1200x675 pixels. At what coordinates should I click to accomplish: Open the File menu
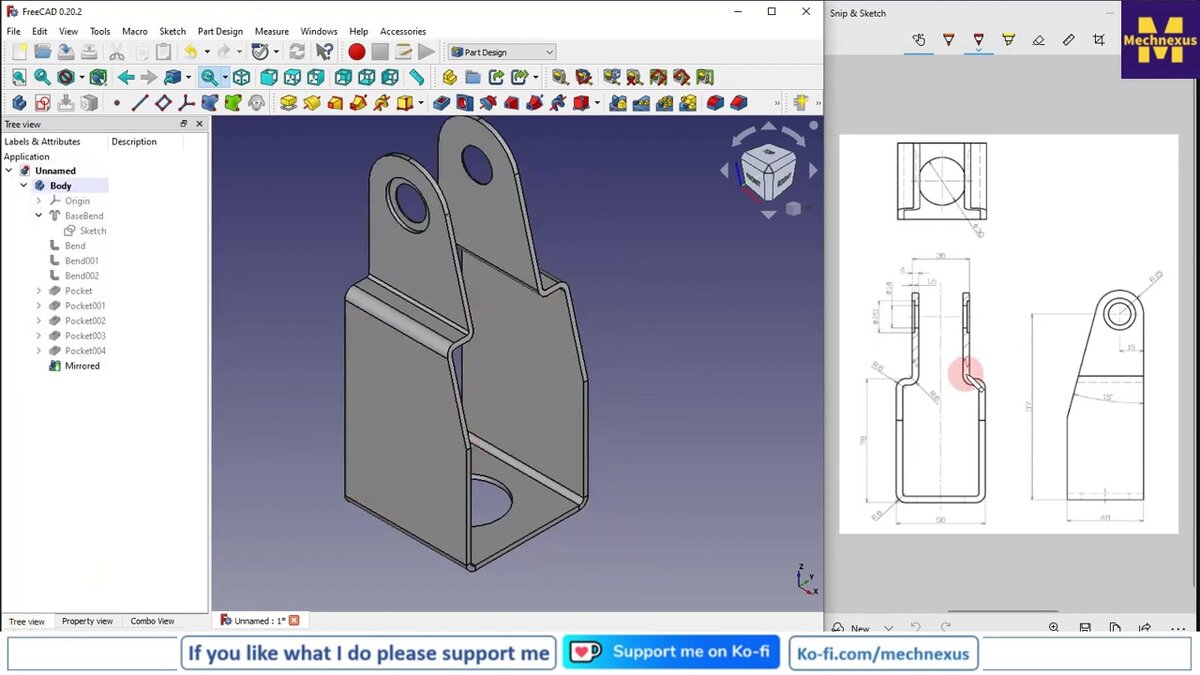point(14,31)
